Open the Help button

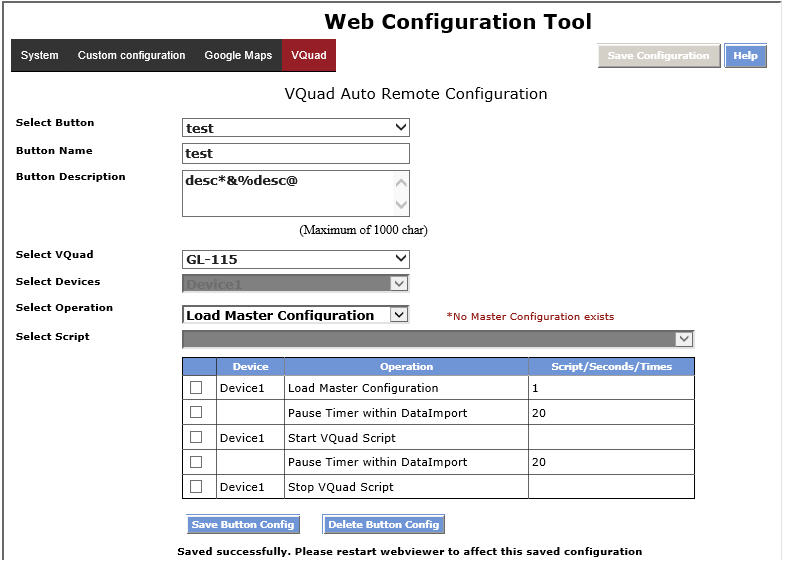(745, 56)
